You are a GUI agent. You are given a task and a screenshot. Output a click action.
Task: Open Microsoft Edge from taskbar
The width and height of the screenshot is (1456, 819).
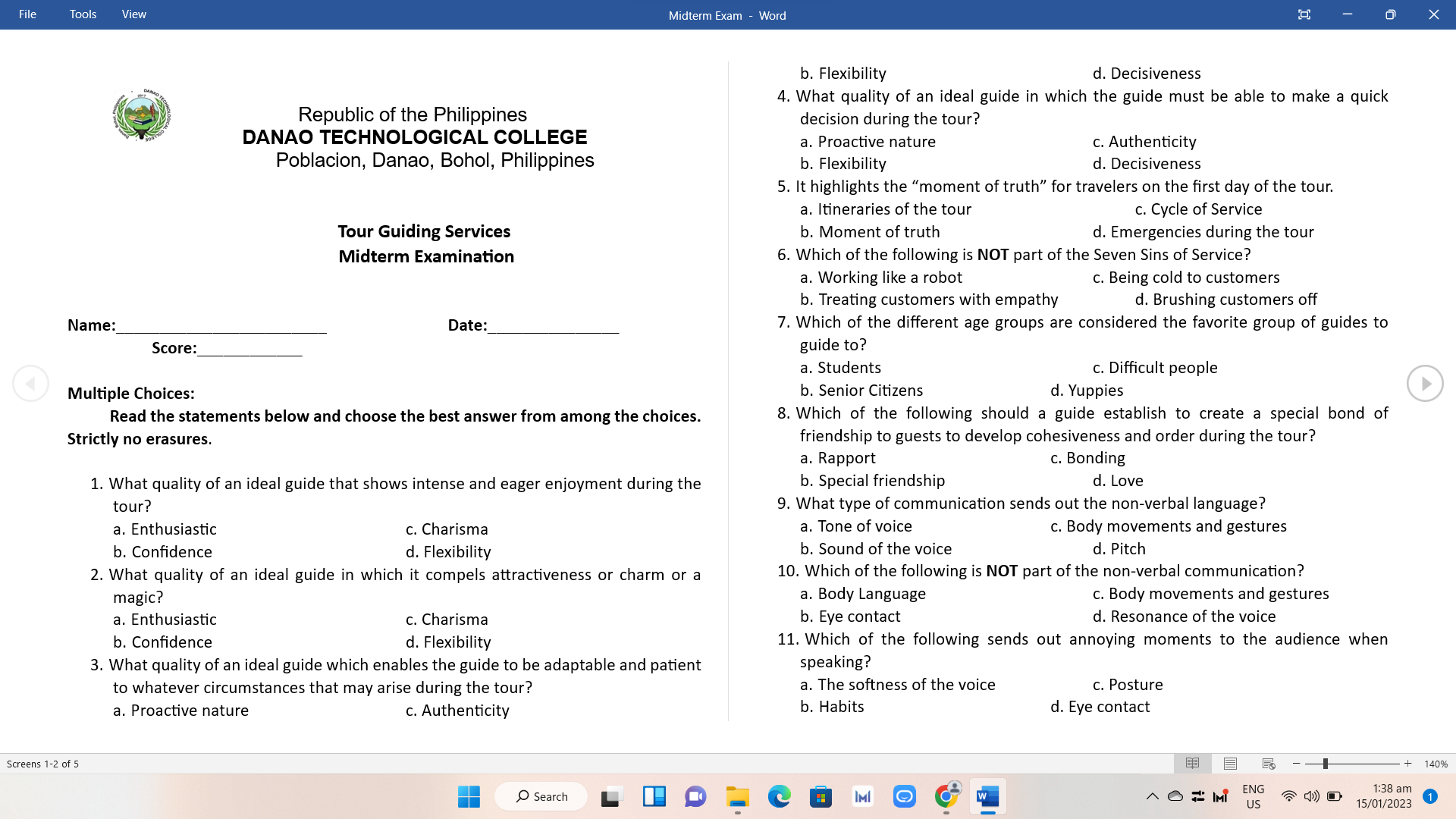779,796
